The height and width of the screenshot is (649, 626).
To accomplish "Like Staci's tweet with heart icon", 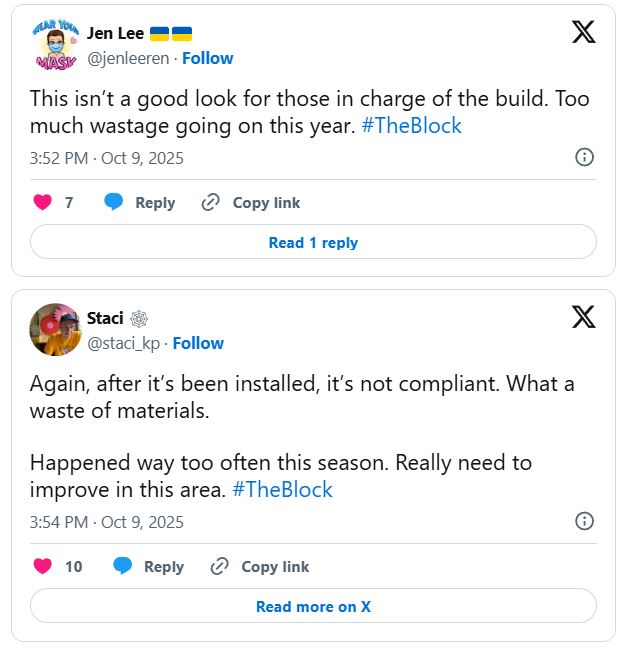I will tap(42, 566).
